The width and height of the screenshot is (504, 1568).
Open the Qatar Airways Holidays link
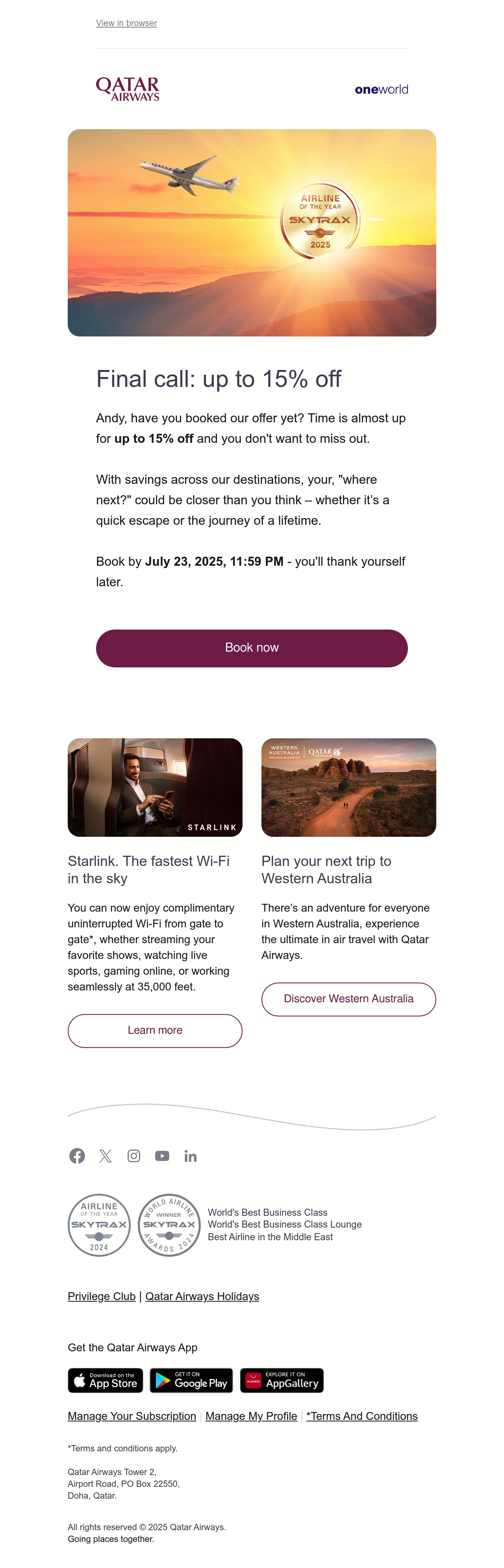coord(202,1296)
